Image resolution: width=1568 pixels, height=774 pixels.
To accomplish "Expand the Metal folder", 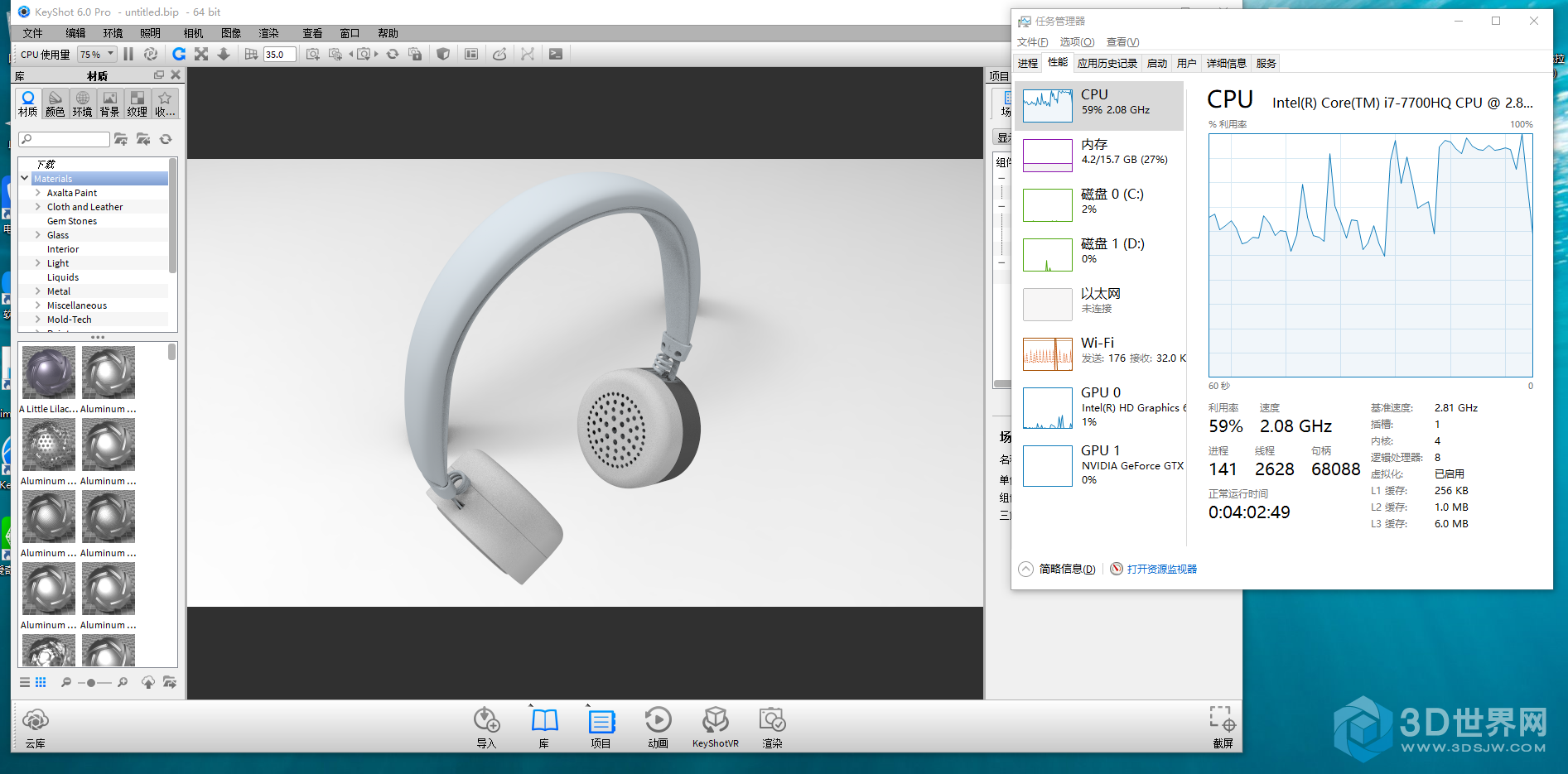I will click(x=38, y=291).
